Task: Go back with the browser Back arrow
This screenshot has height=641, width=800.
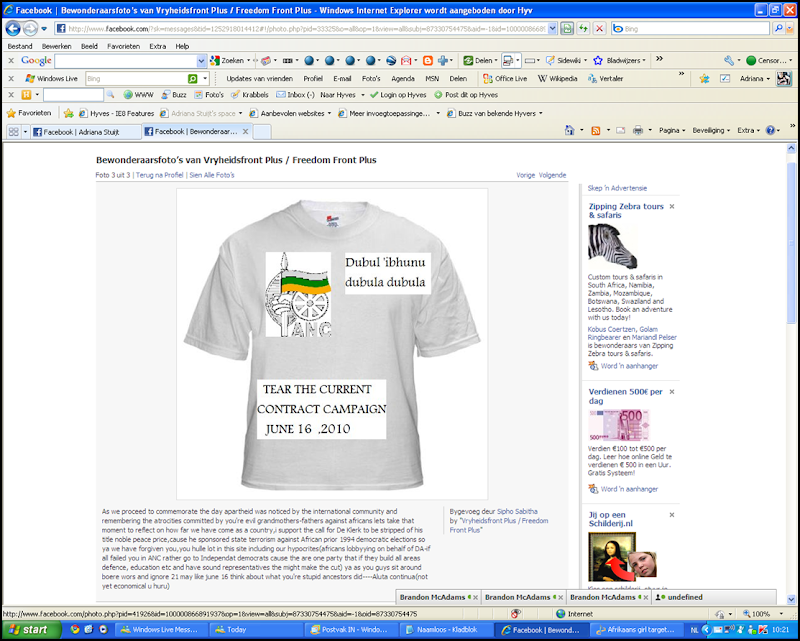Action: 13,29
